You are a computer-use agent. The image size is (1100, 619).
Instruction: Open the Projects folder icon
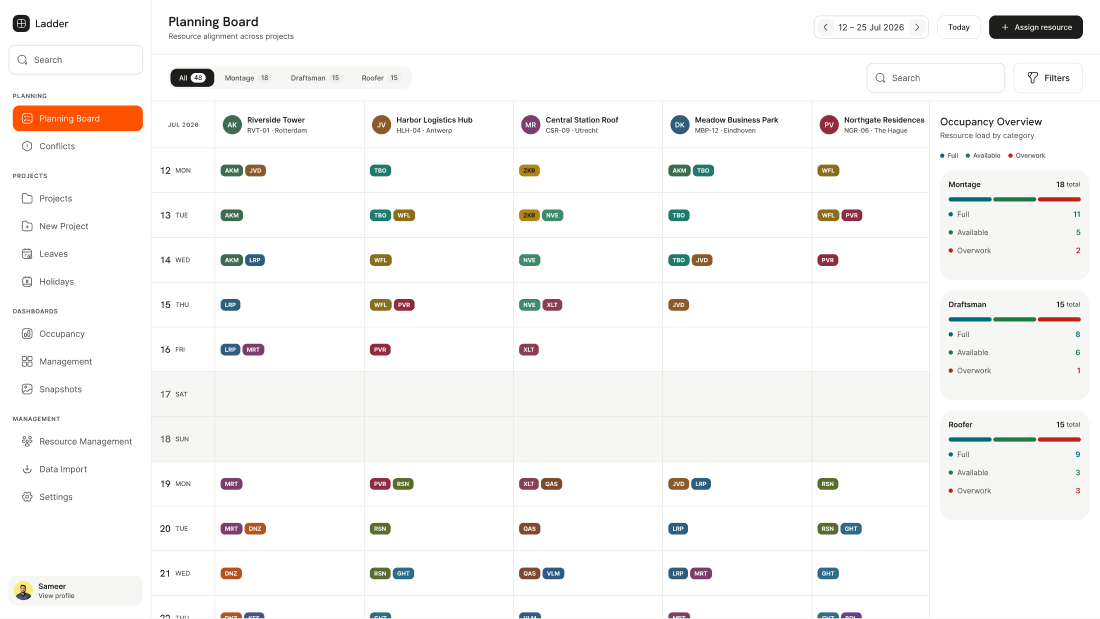[x=27, y=199]
